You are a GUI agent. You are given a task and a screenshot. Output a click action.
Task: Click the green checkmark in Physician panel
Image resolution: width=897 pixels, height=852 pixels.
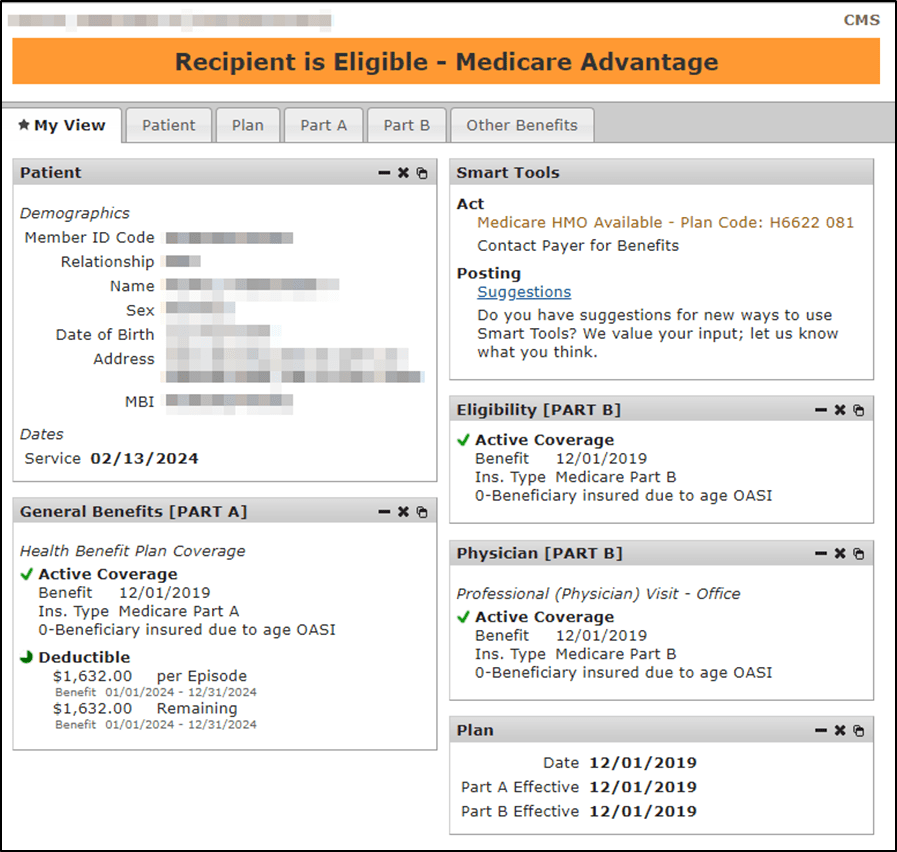point(463,617)
